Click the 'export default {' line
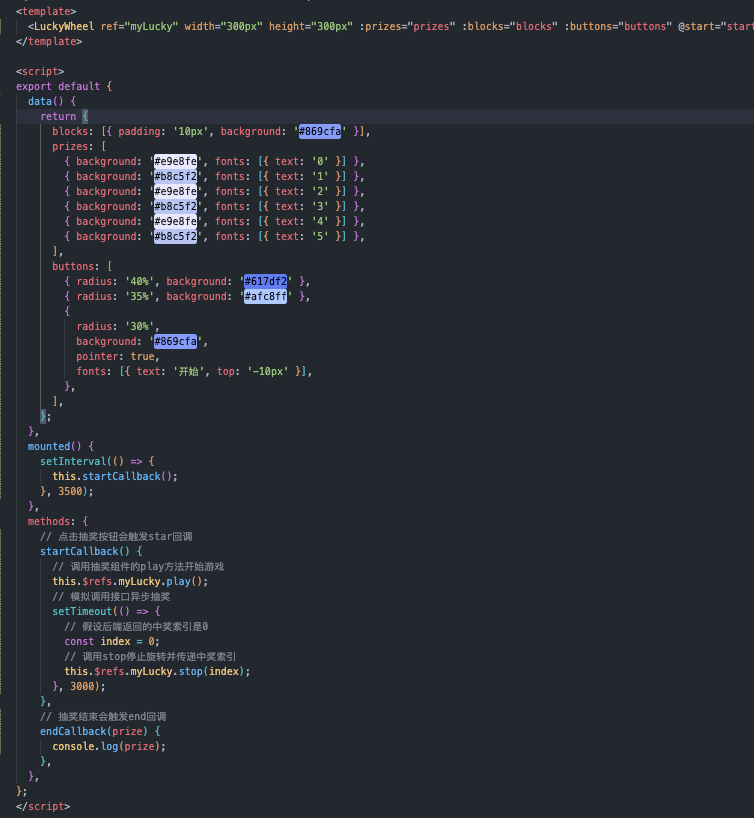 [x=64, y=86]
